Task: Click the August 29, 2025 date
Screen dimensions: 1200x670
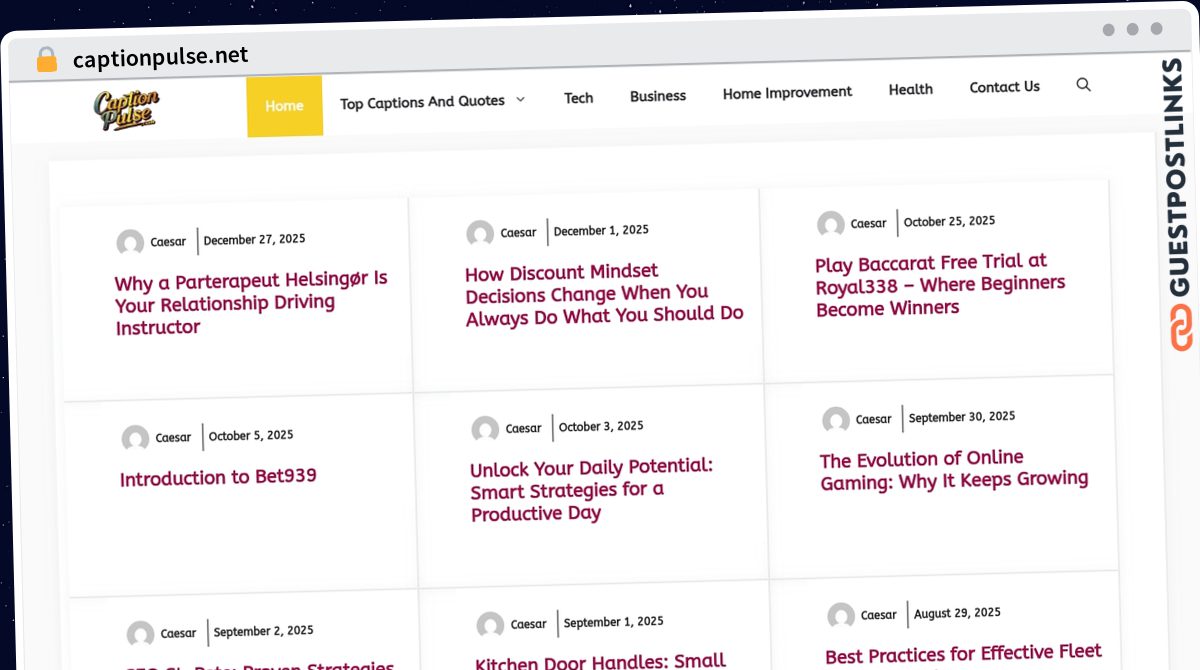Action: (x=957, y=613)
